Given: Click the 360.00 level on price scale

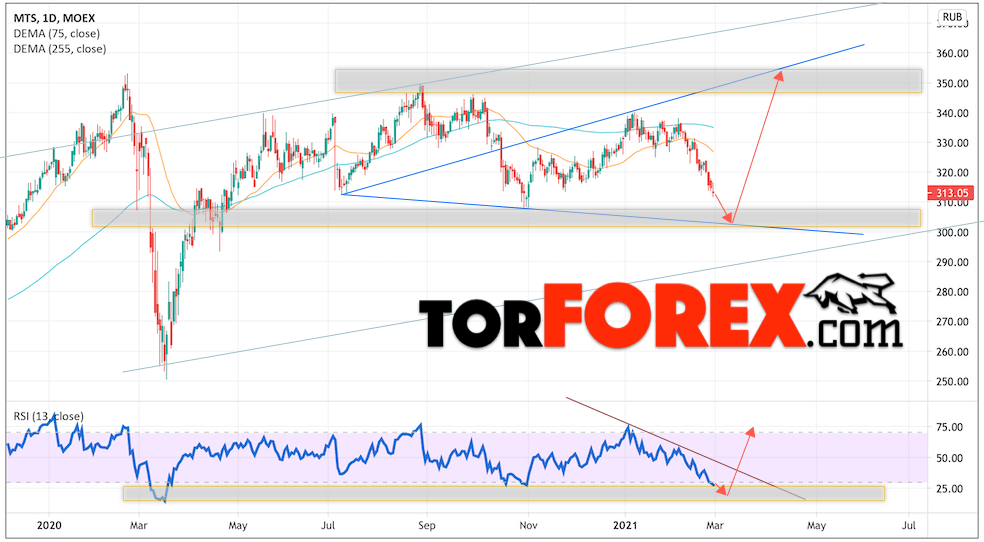Looking at the screenshot, I should pyautogui.click(x=950, y=53).
